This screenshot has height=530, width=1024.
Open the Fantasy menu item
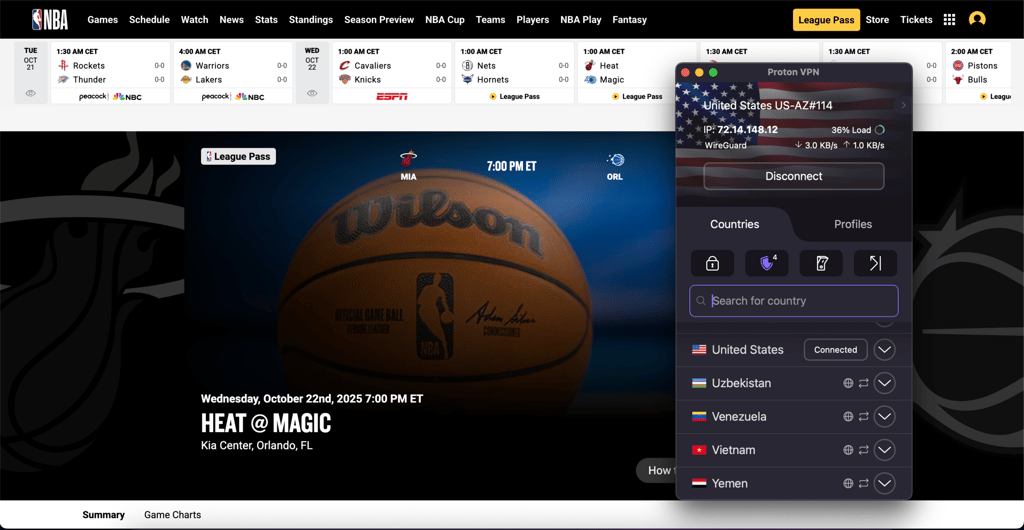pyautogui.click(x=630, y=20)
